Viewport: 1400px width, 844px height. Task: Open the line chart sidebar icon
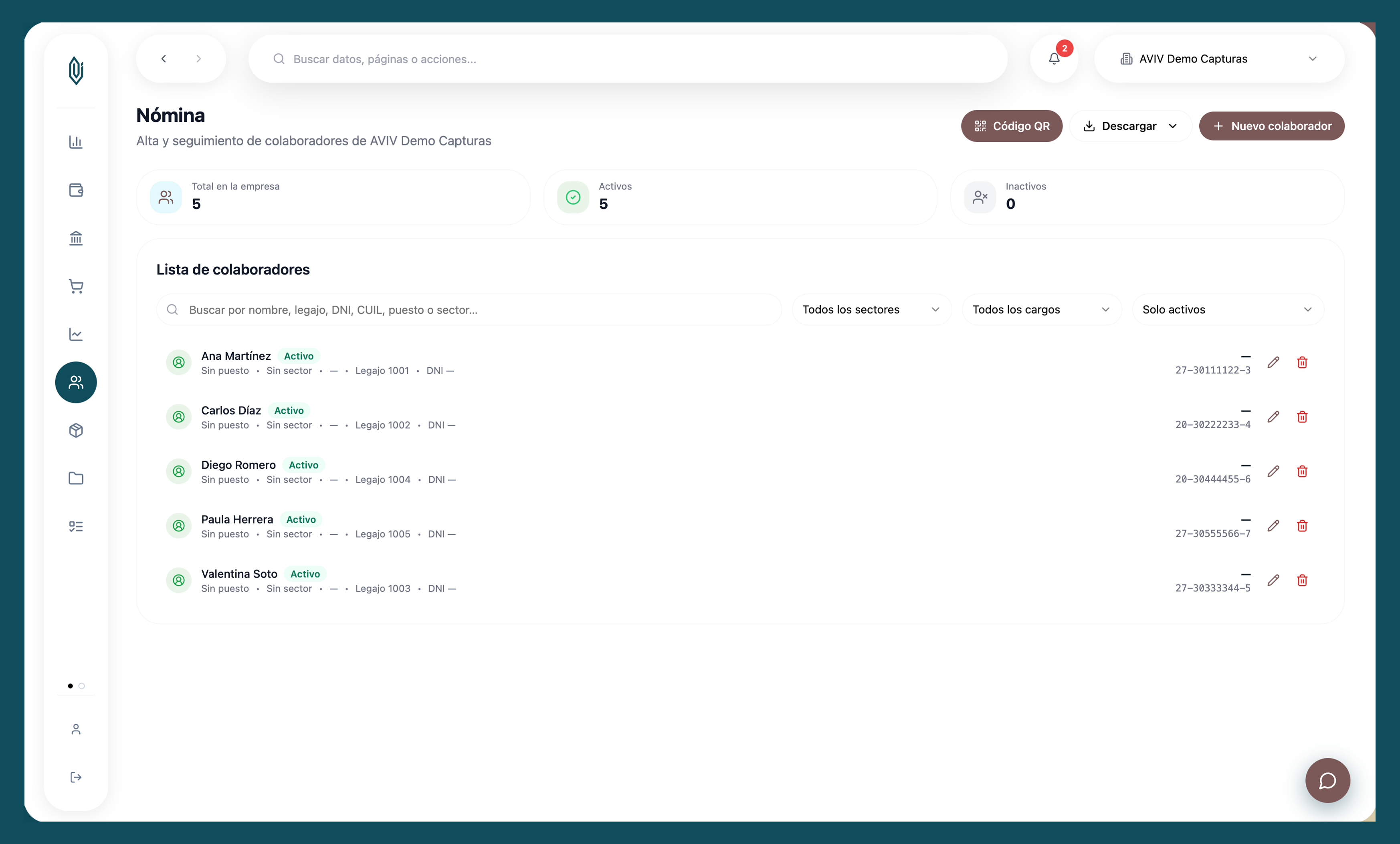[76, 334]
